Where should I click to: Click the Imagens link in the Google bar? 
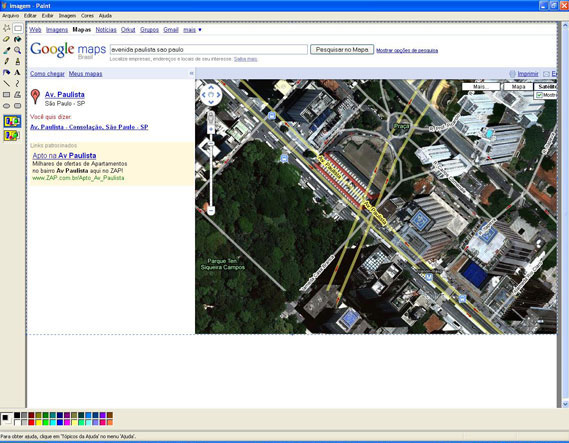(x=57, y=30)
